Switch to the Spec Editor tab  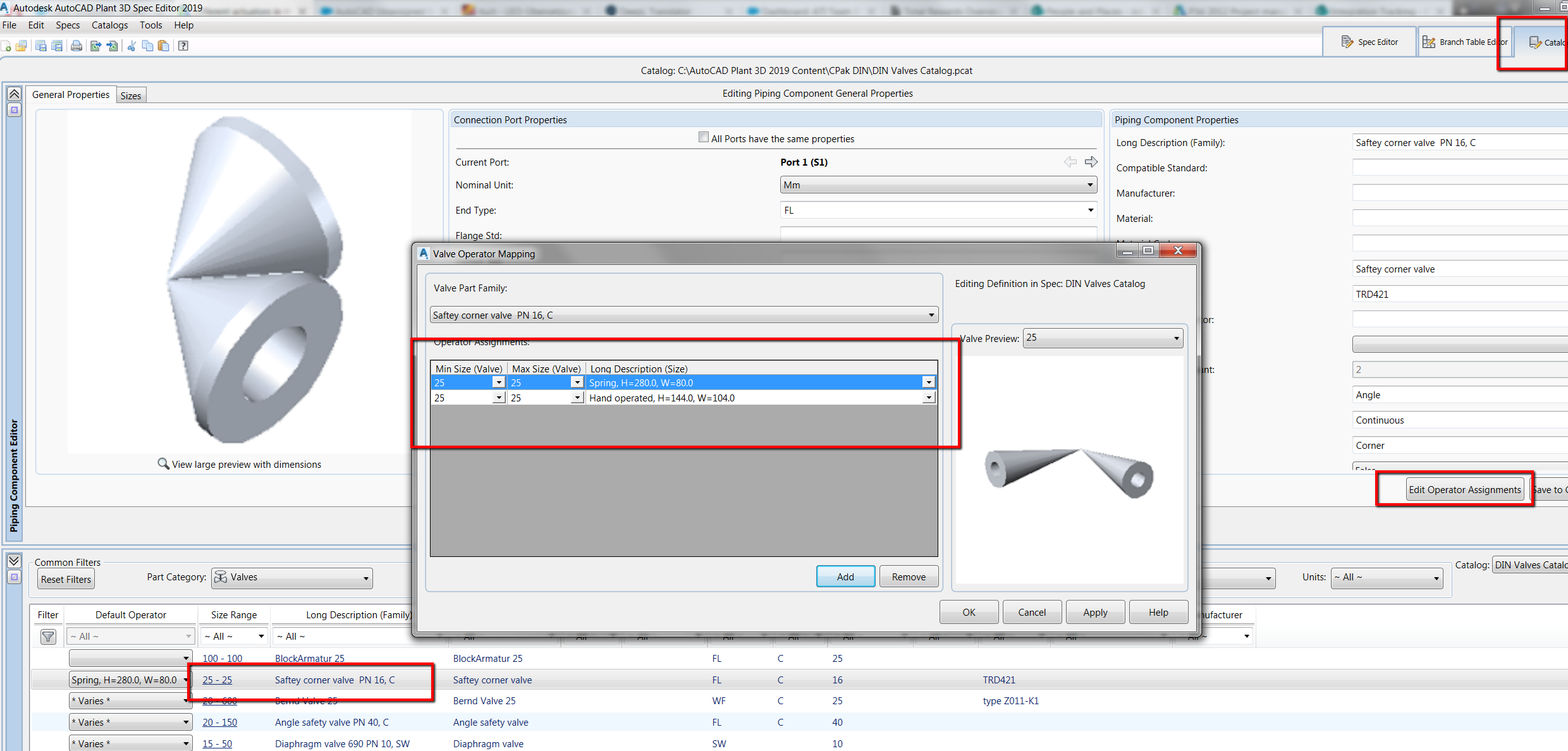pos(1369,42)
